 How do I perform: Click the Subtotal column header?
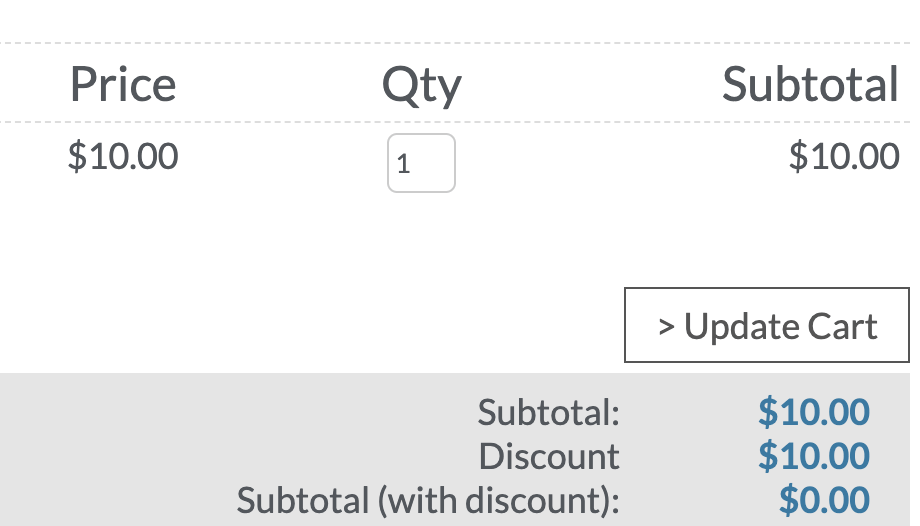pos(810,84)
